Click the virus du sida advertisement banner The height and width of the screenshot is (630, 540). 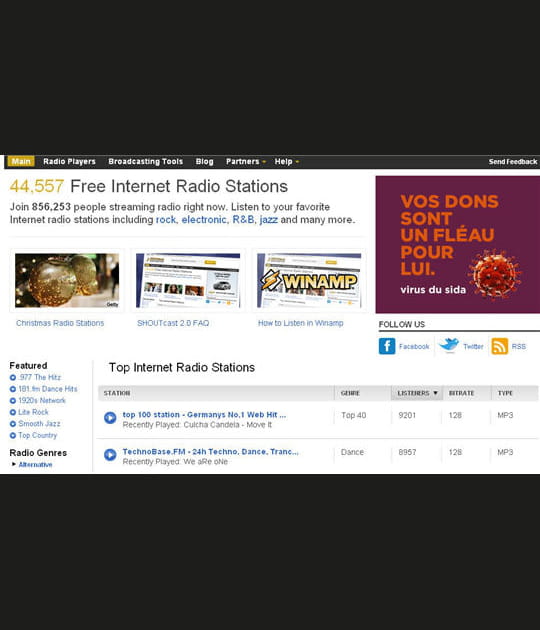(458, 245)
